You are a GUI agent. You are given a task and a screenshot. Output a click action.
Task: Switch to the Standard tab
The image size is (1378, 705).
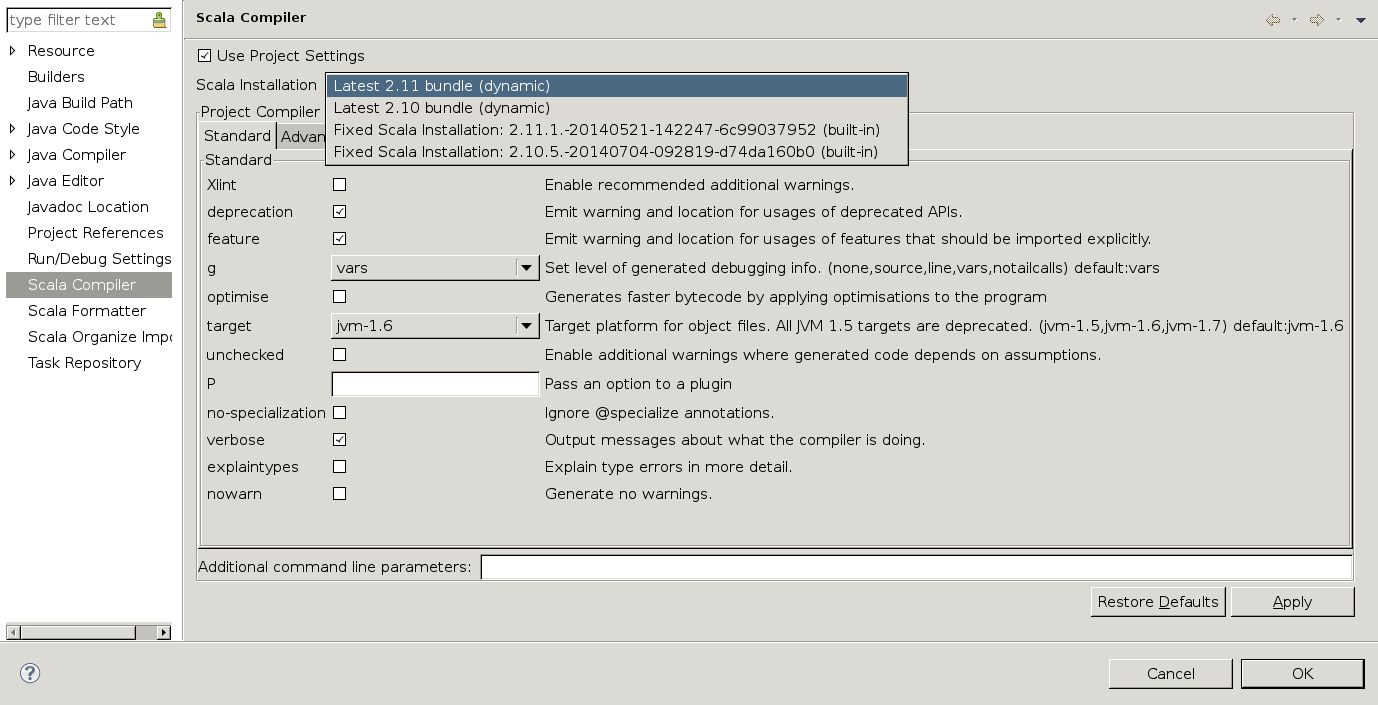coord(237,136)
